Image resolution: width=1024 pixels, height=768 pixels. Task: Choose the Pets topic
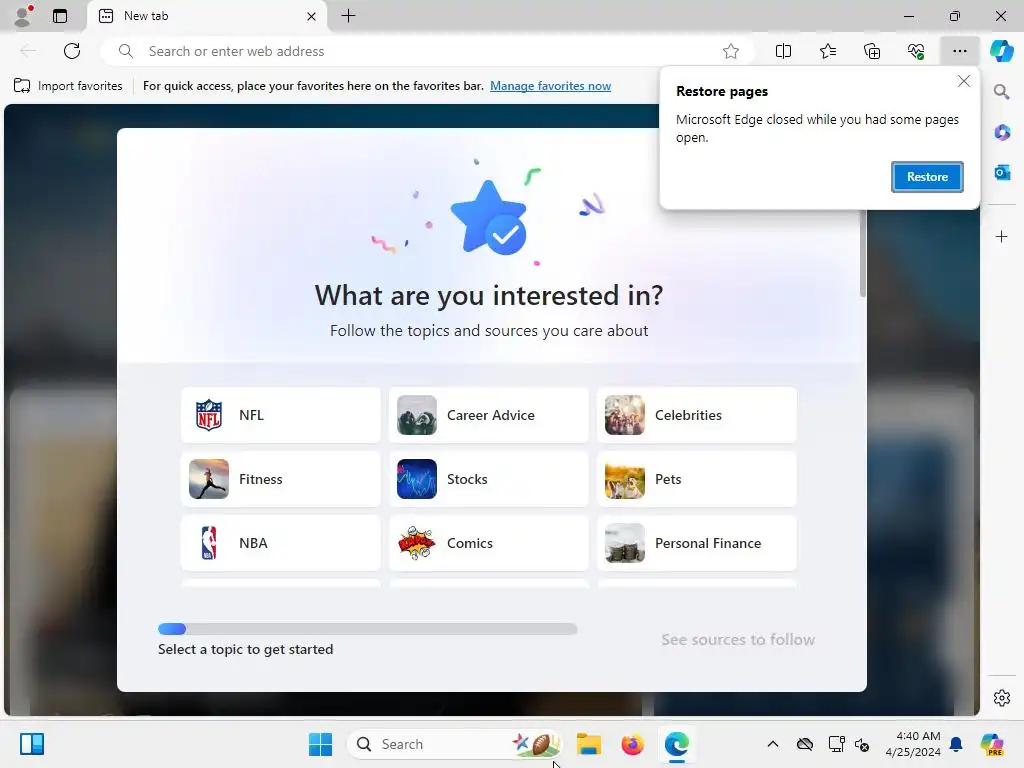(x=697, y=479)
